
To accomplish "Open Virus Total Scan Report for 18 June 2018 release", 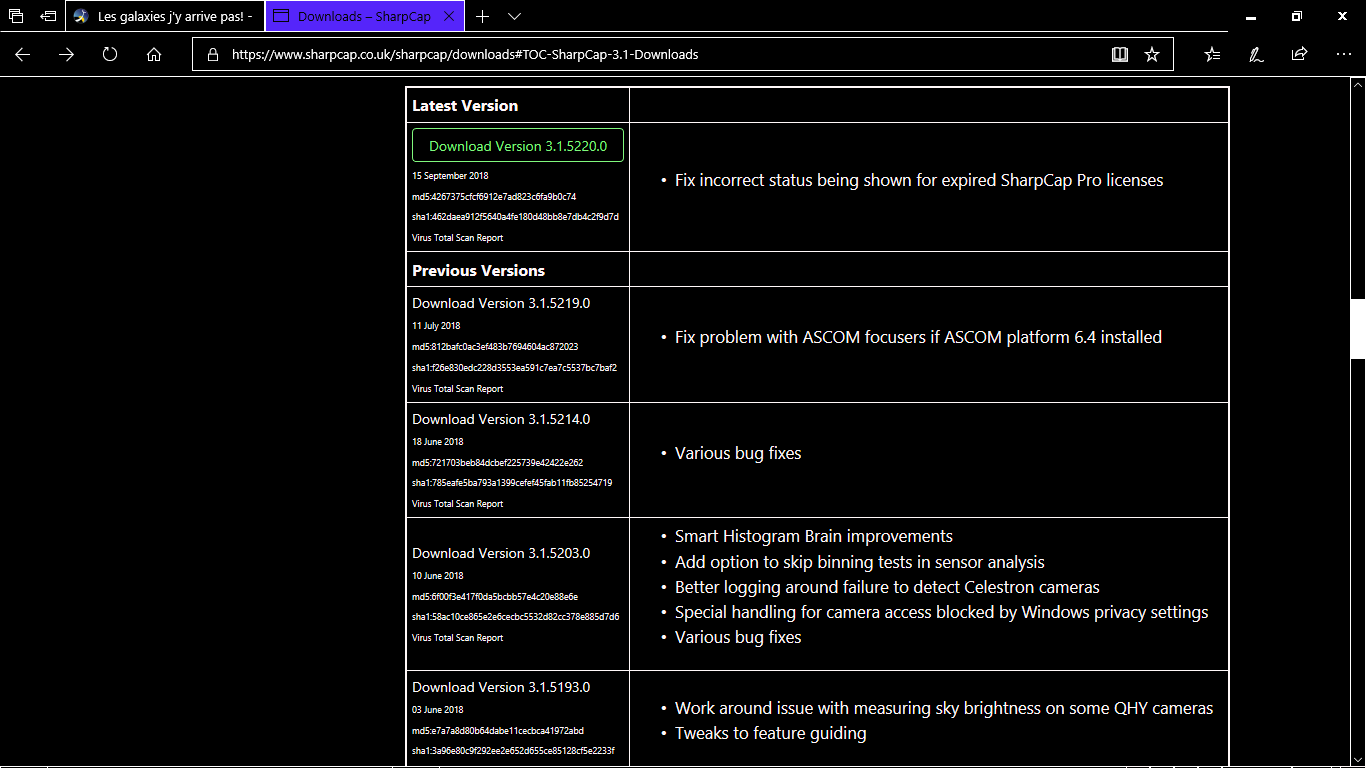I will (458, 504).
